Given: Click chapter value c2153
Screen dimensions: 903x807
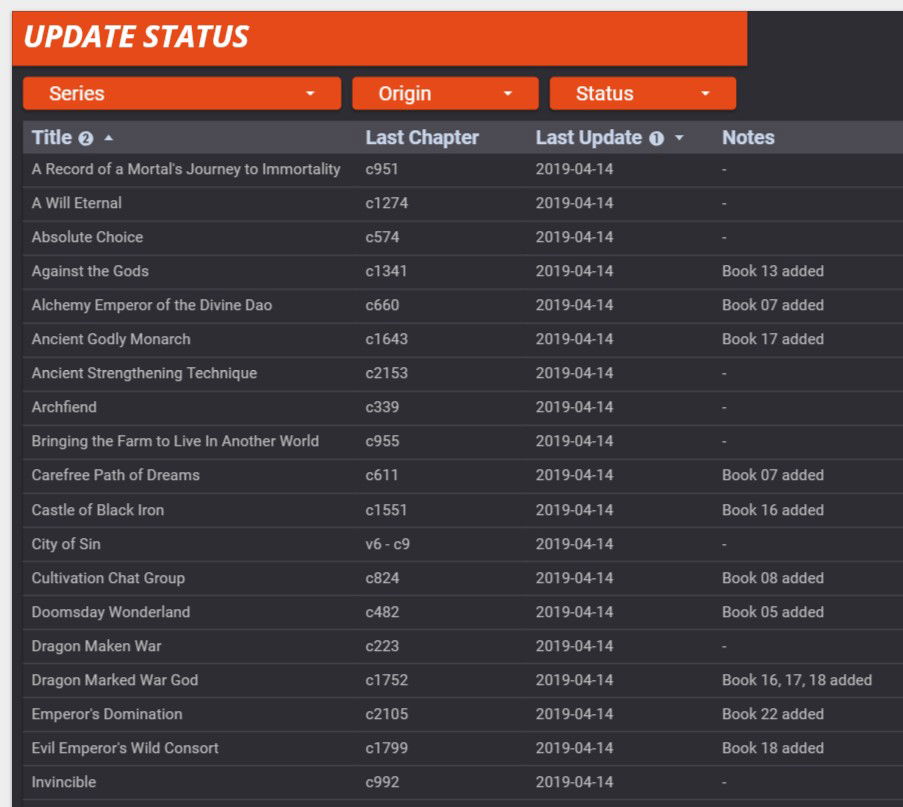Looking at the screenshot, I should coord(386,373).
